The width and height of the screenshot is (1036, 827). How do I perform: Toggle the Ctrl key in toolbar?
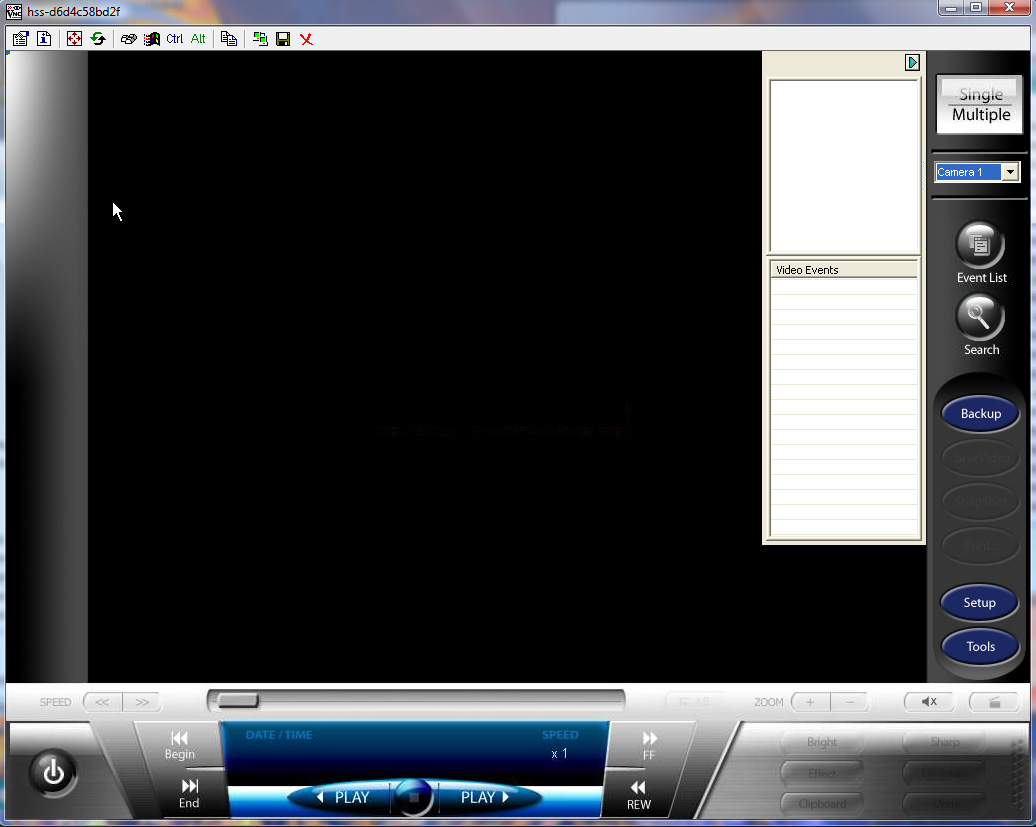pos(175,39)
